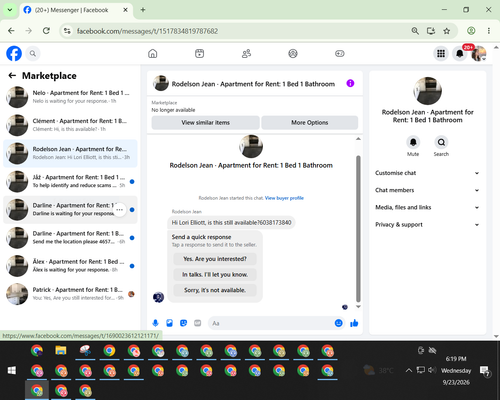Reload the Facebook page
This screenshot has width=500, height=400.
pos(46,31)
